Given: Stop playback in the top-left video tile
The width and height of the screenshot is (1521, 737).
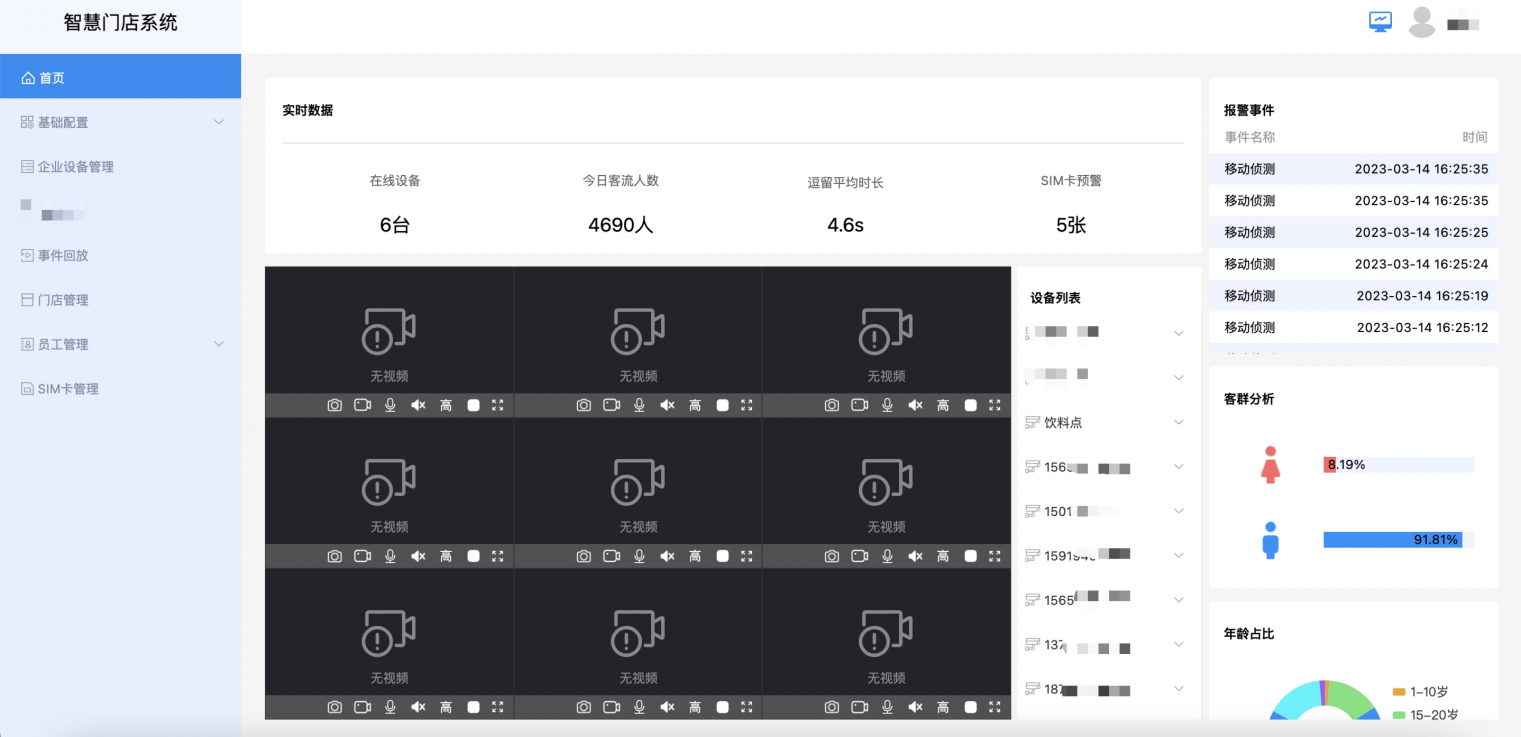Looking at the screenshot, I should [x=473, y=405].
